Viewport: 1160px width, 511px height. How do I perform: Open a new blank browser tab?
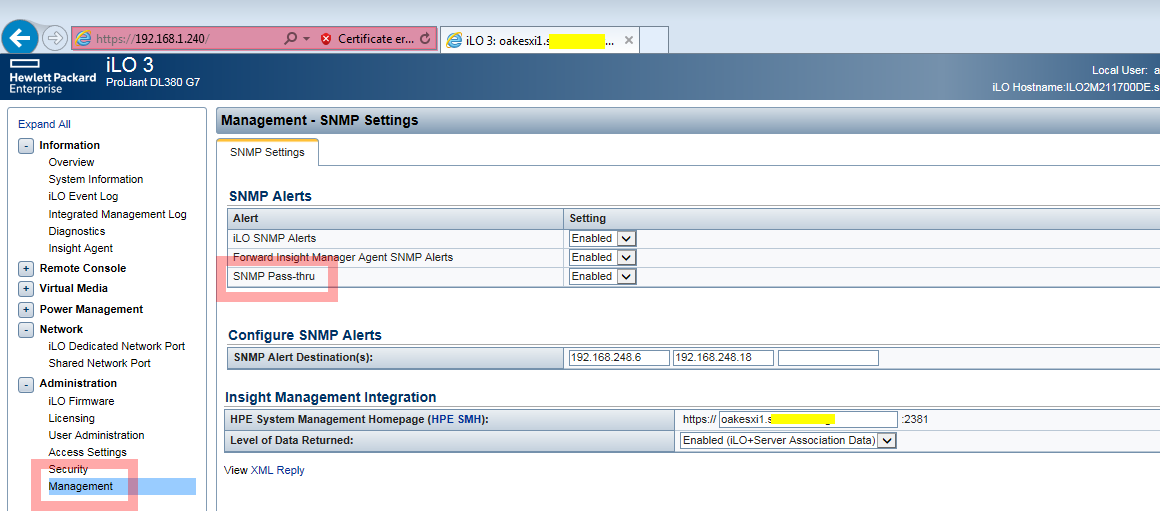pos(654,40)
